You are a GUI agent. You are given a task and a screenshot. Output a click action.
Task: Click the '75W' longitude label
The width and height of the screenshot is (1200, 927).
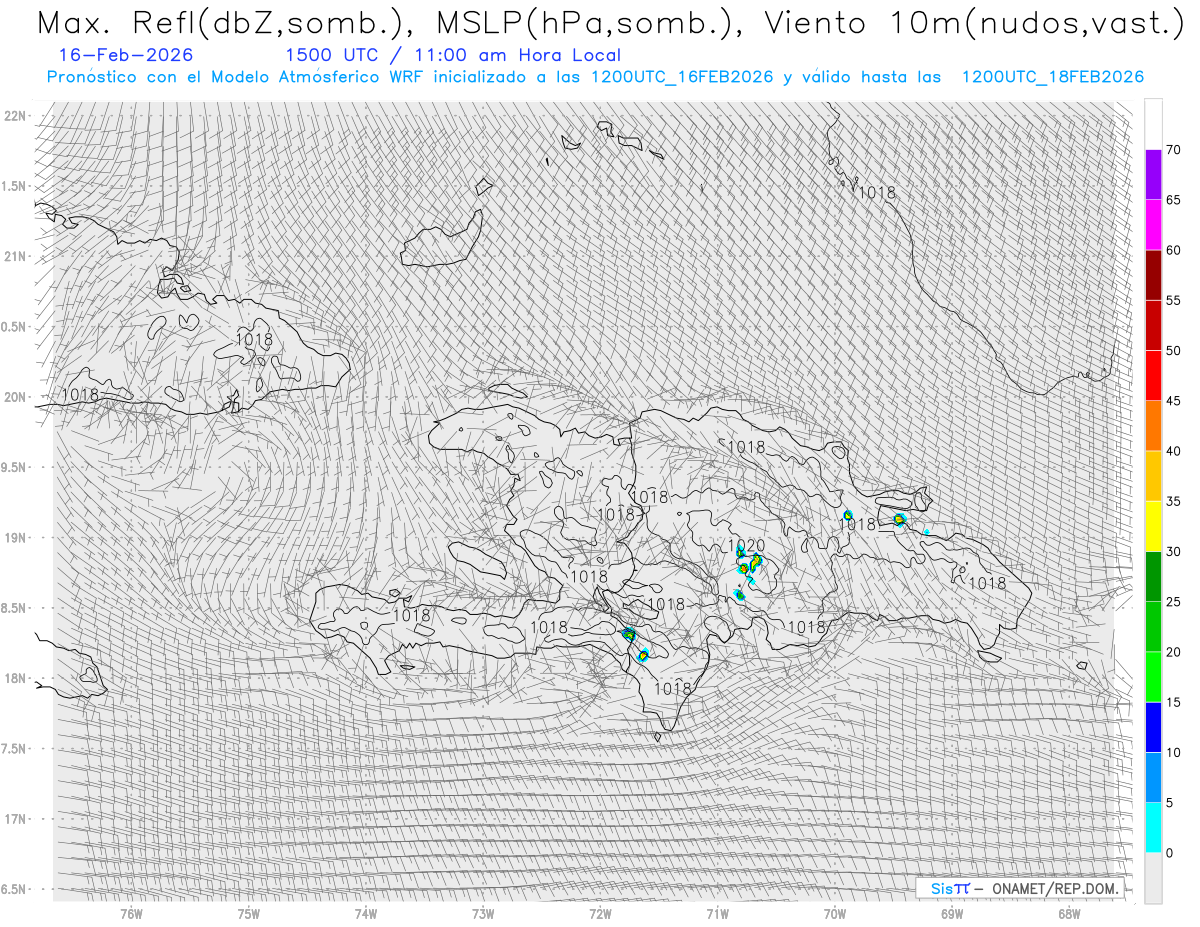coord(249,914)
